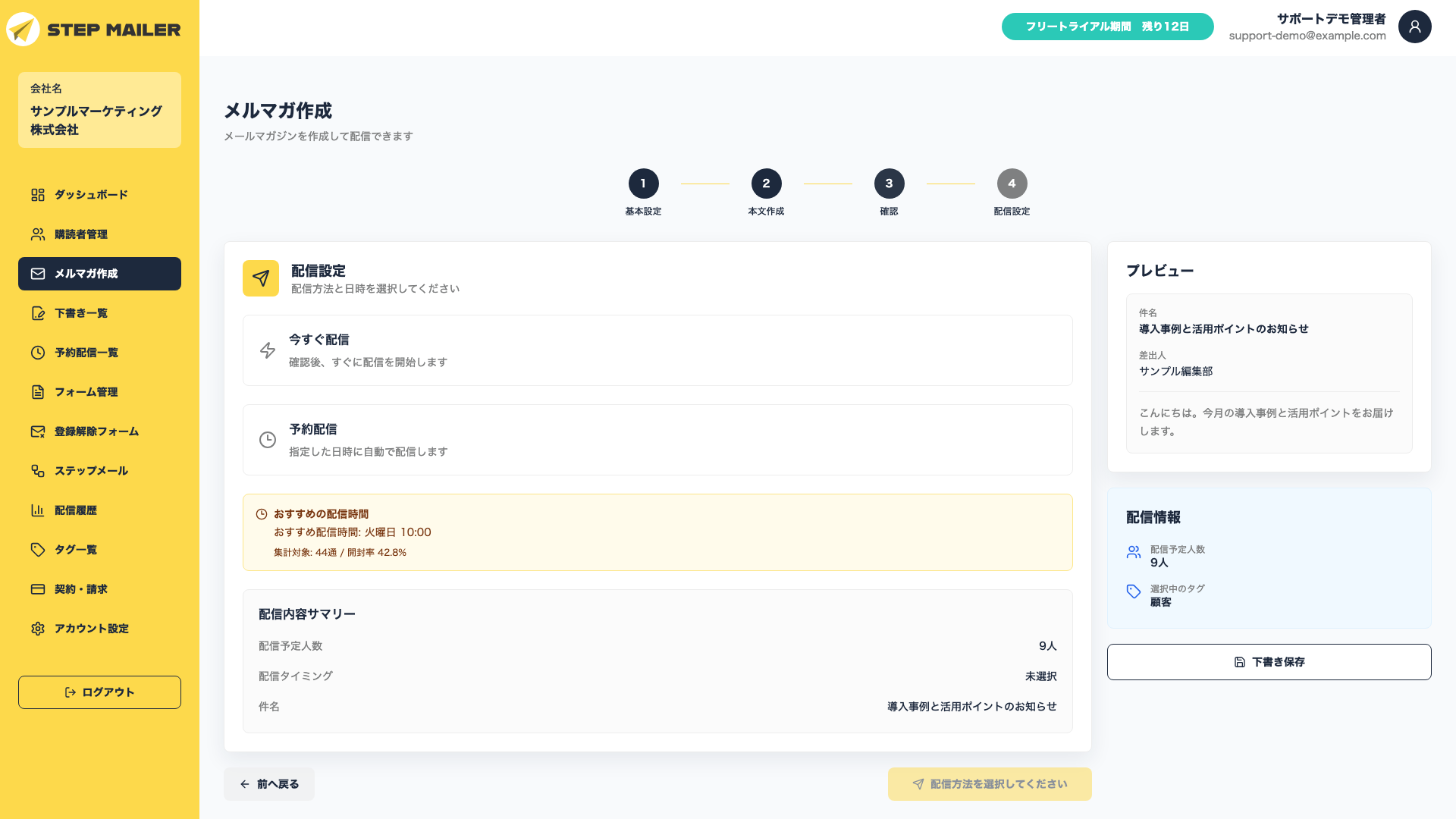Click the 登録解除フォーム mail icon
1456x819 pixels.
point(38,431)
